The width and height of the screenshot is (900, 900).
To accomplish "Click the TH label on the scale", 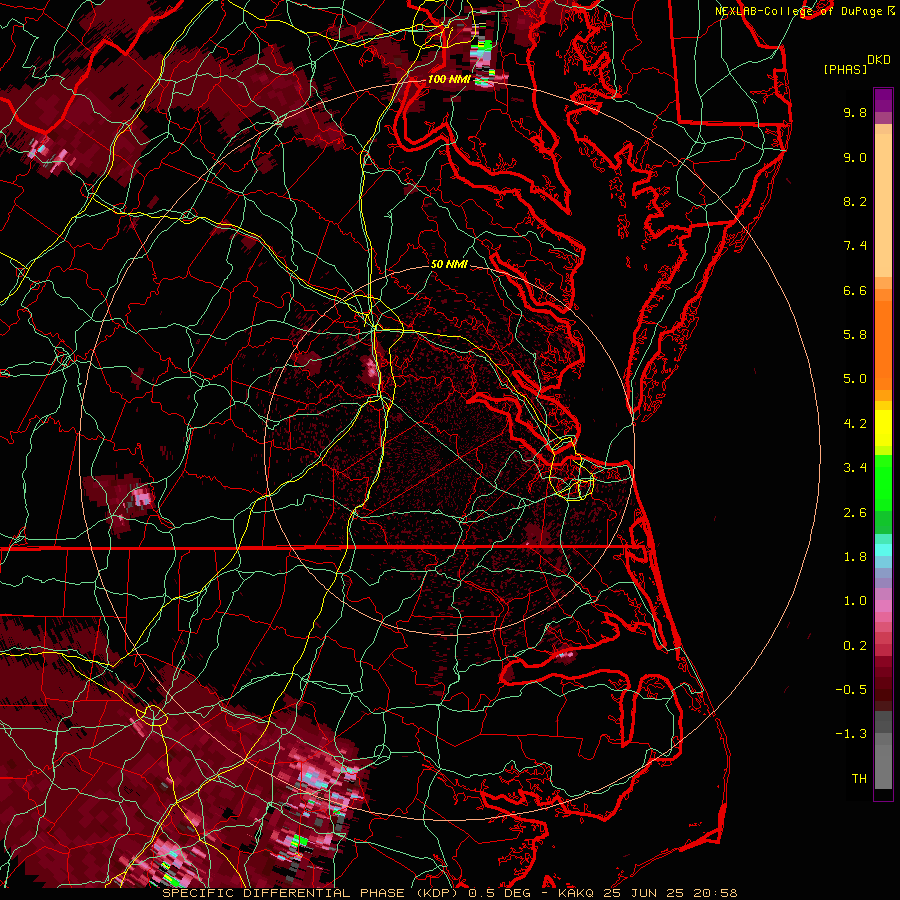I will click(859, 779).
